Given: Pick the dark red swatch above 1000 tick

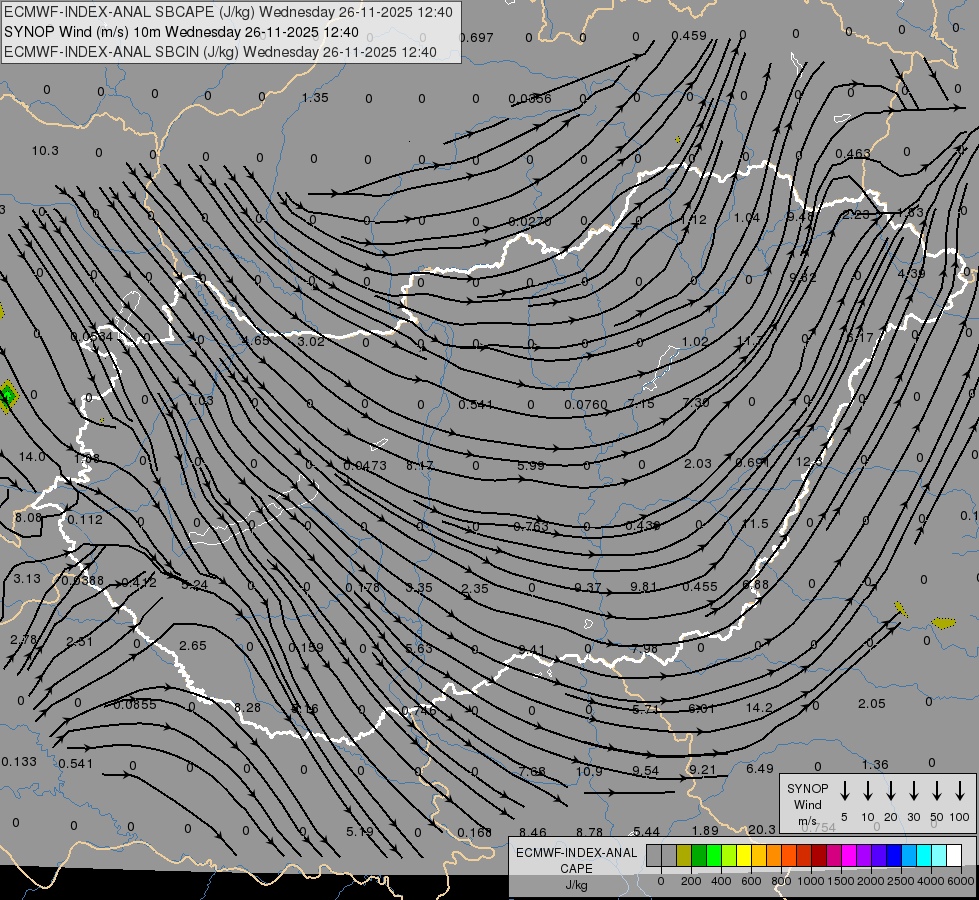Looking at the screenshot, I should coord(819,856).
